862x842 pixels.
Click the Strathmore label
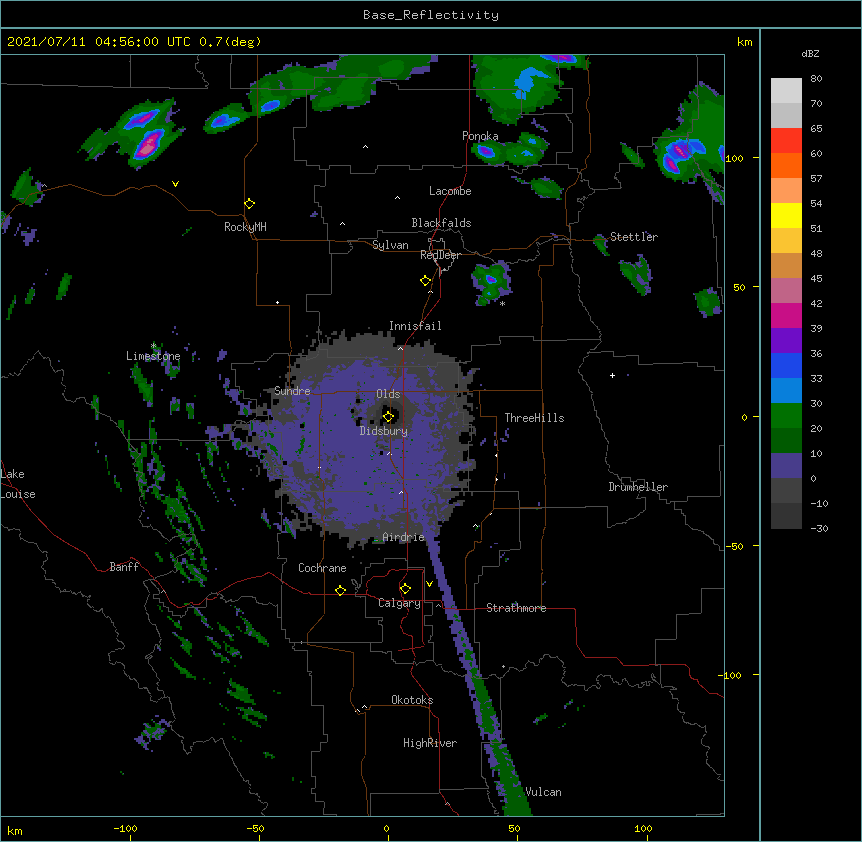516,608
